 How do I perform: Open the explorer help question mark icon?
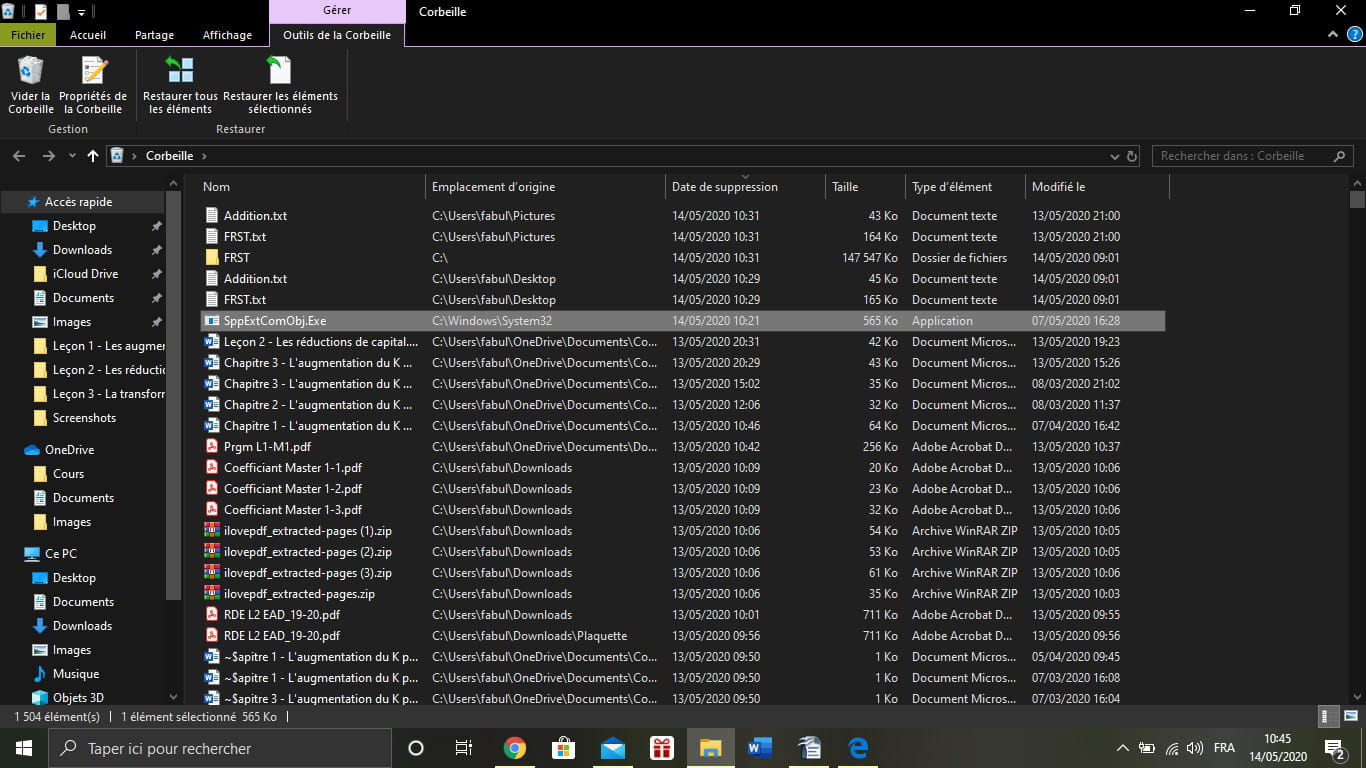(x=1354, y=35)
